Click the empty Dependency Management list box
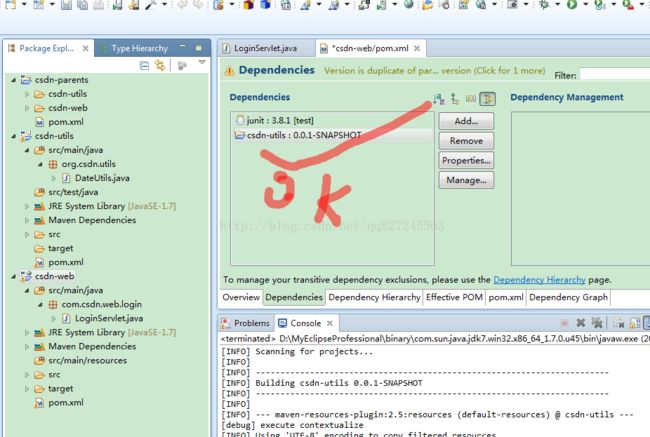The height and width of the screenshot is (437, 650). click(580, 189)
